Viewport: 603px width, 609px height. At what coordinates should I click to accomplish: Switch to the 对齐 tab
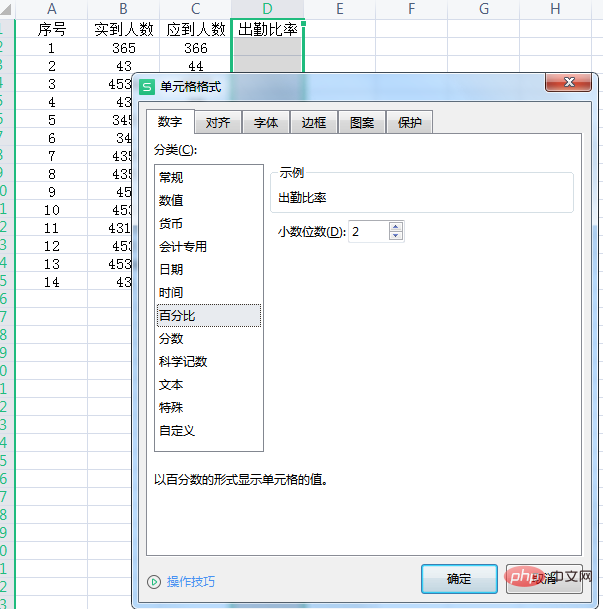click(x=218, y=123)
